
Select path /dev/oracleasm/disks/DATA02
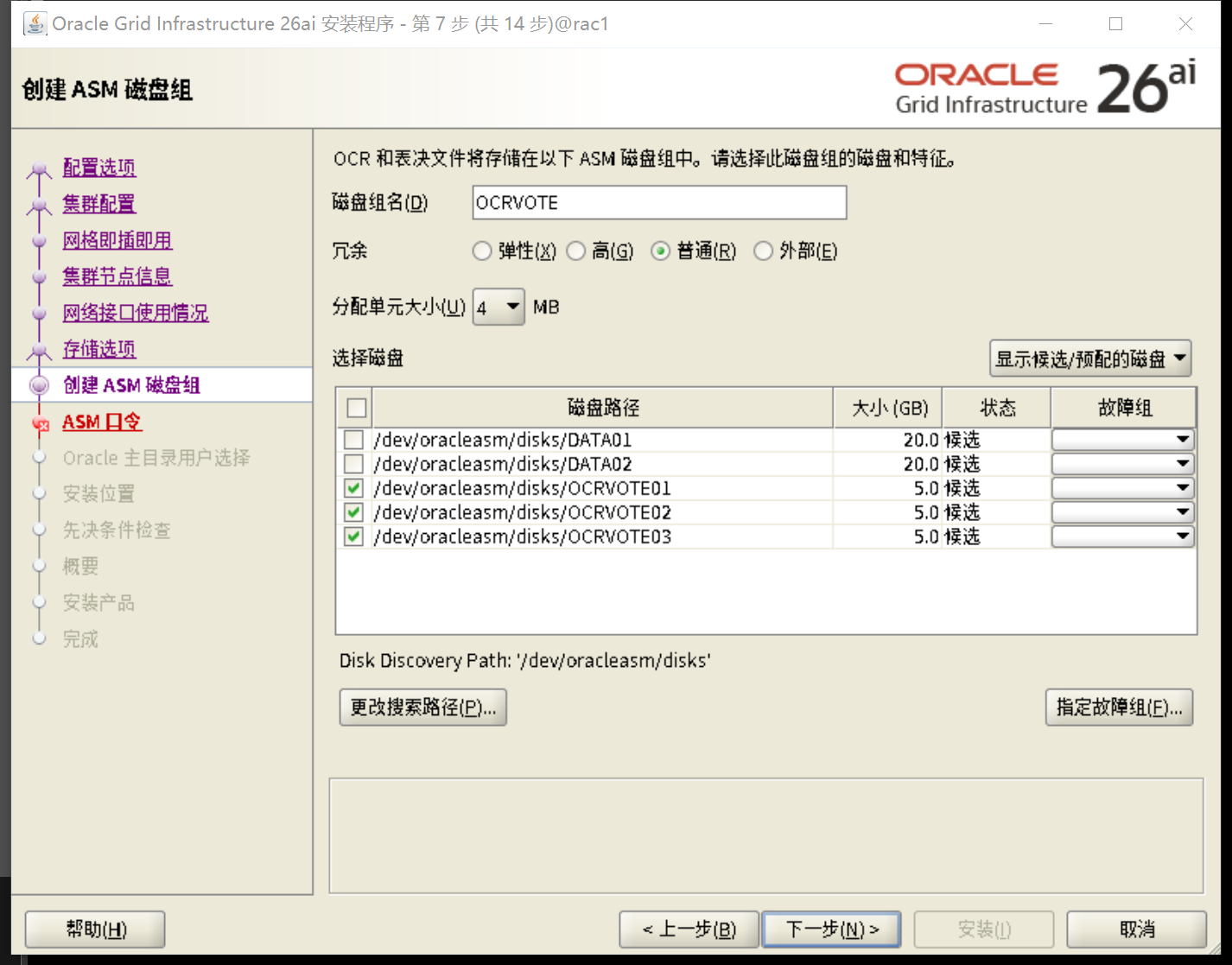click(x=503, y=464)
